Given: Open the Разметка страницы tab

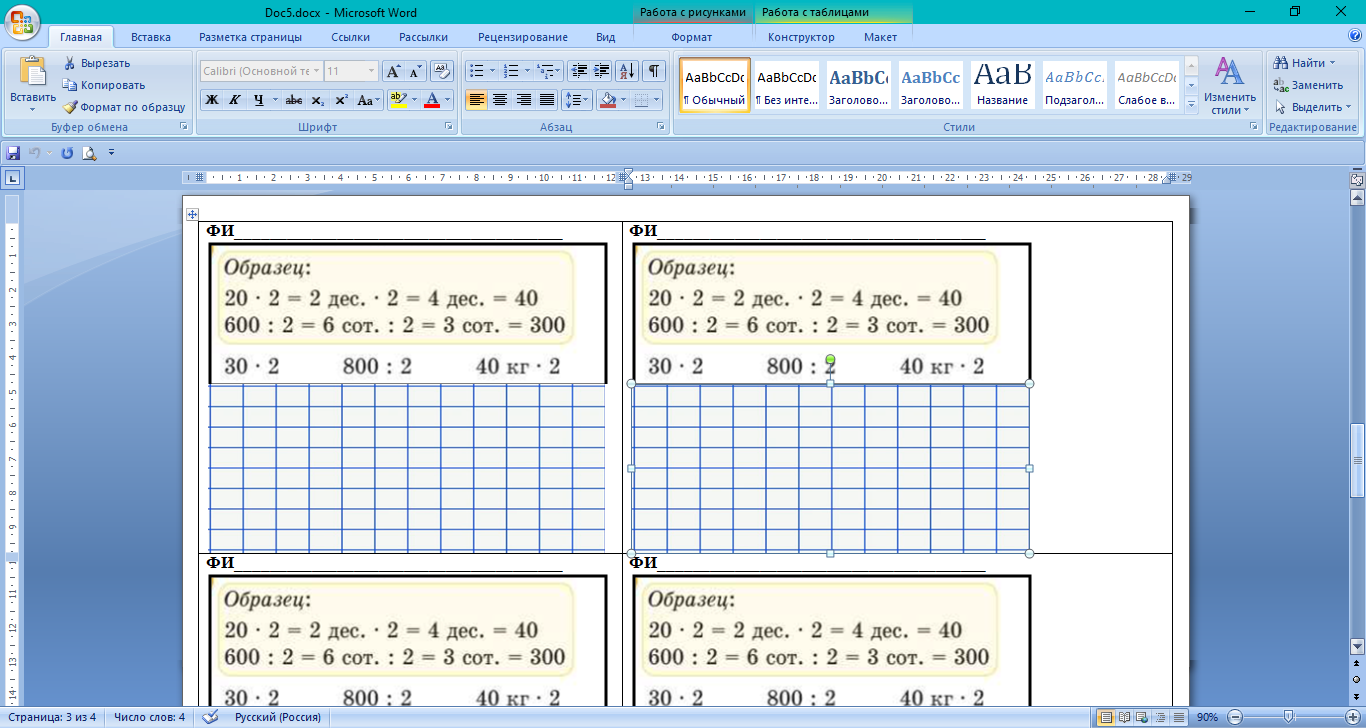Looking at the screenshot, I should click(x=250, y=37).
